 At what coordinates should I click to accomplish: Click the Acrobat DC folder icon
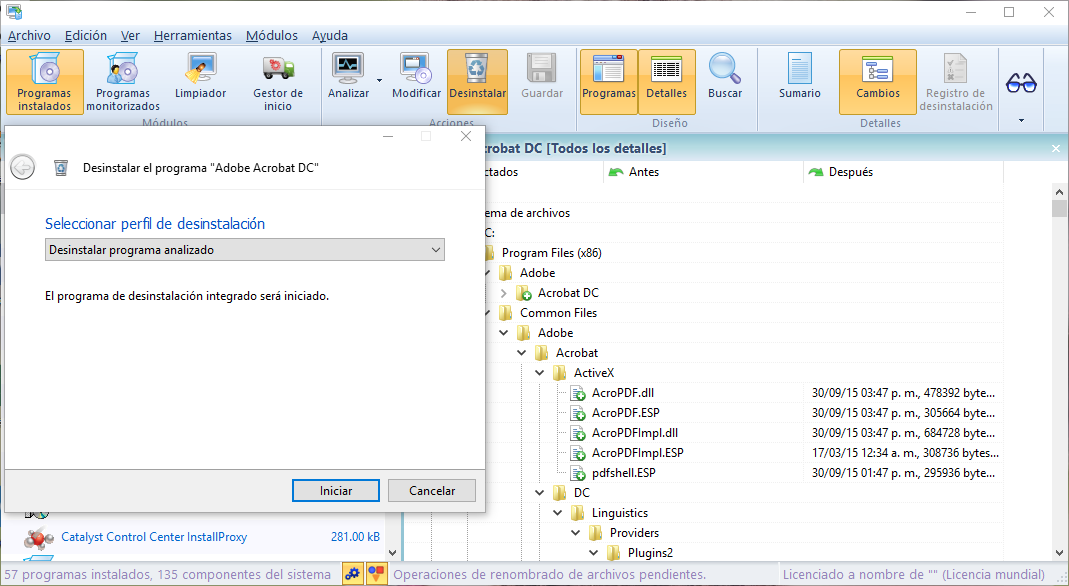(x=524, y=293)
